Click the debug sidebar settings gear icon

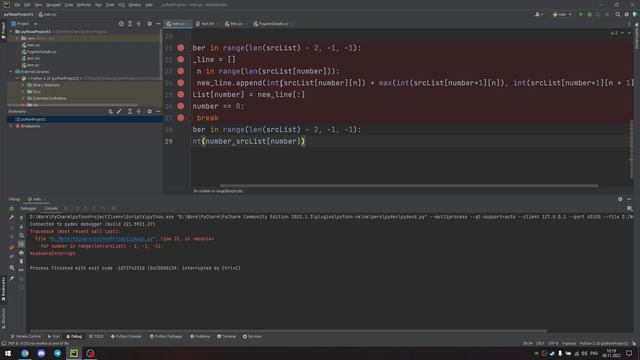click(x=11, y=268)
